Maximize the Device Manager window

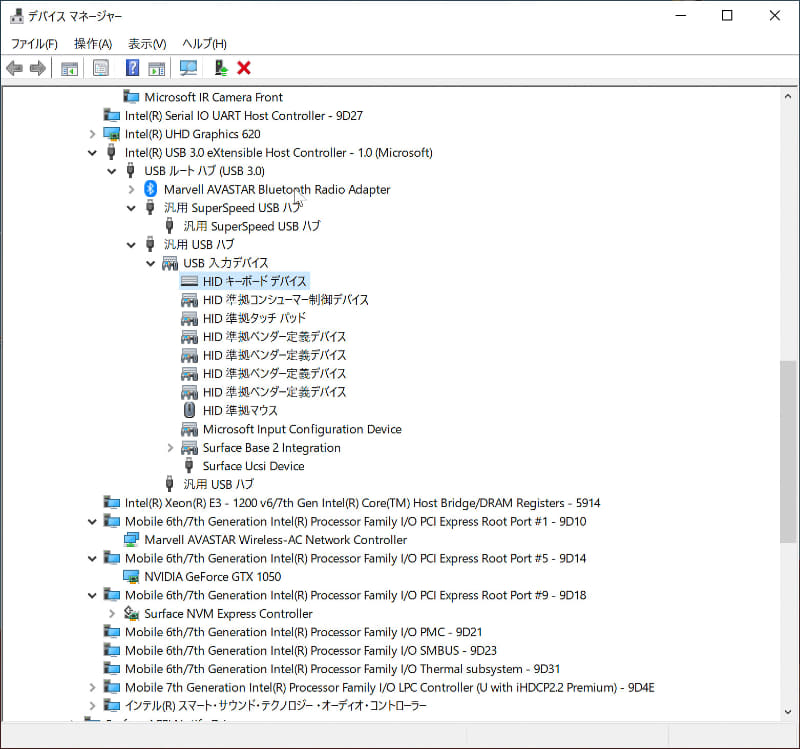727,16
